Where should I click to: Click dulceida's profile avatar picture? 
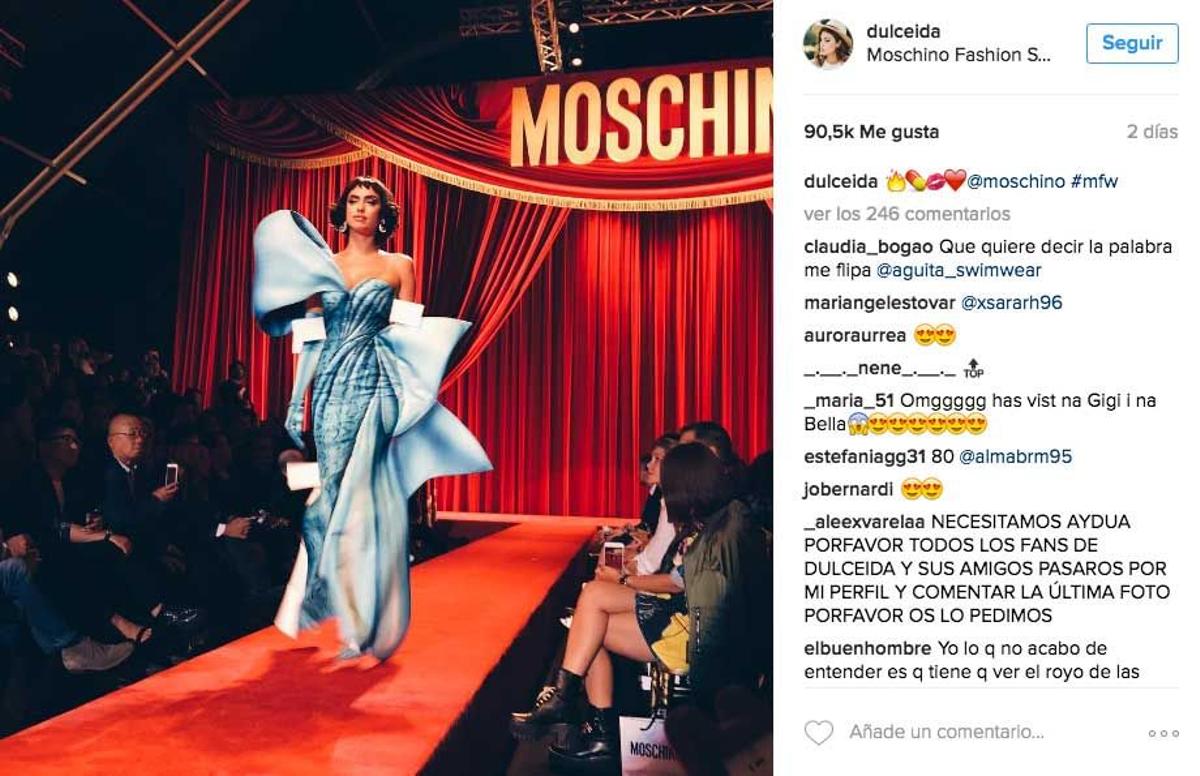pos(828,44)
